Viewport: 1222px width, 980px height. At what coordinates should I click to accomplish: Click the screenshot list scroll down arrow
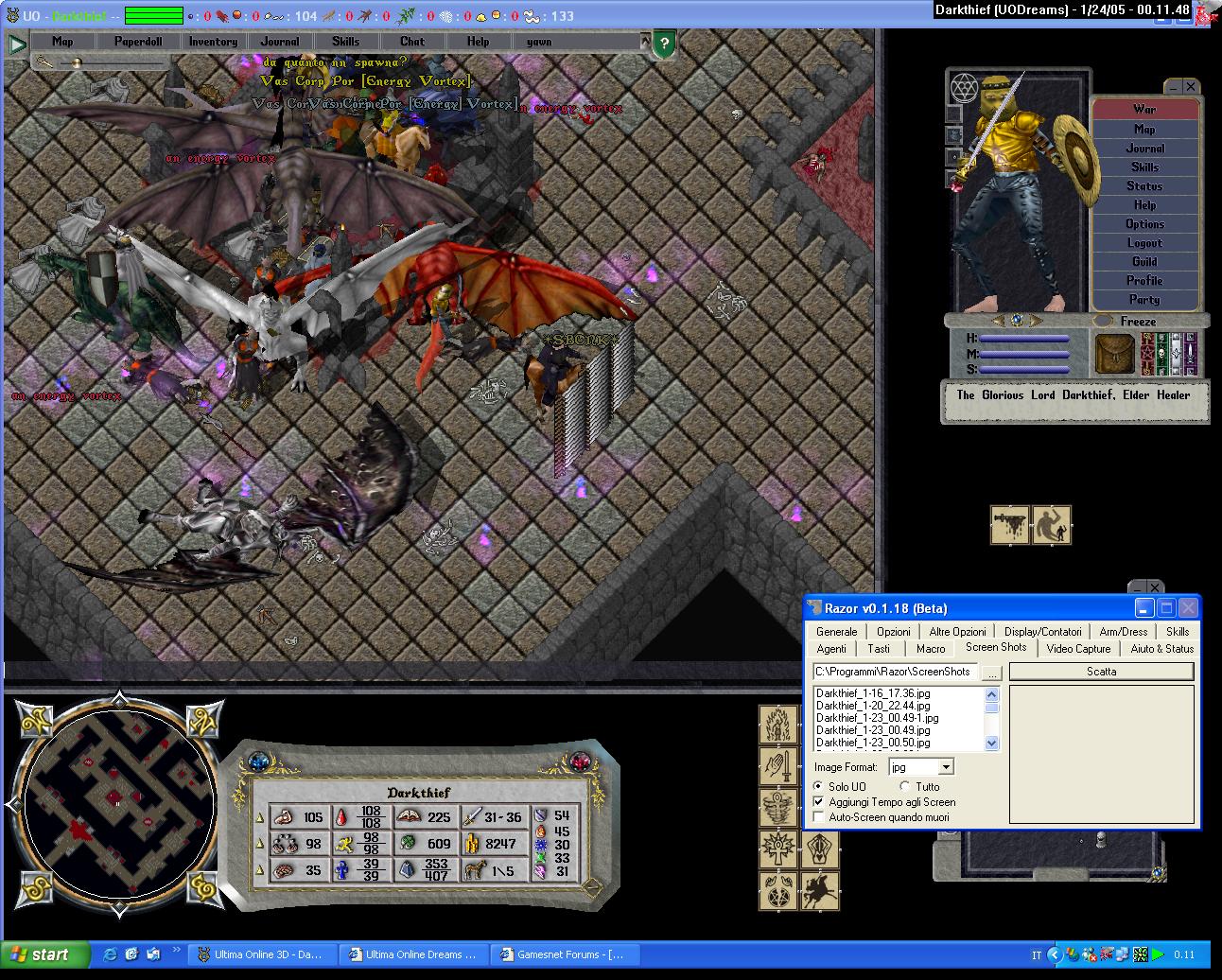click(x=991, y=744)
